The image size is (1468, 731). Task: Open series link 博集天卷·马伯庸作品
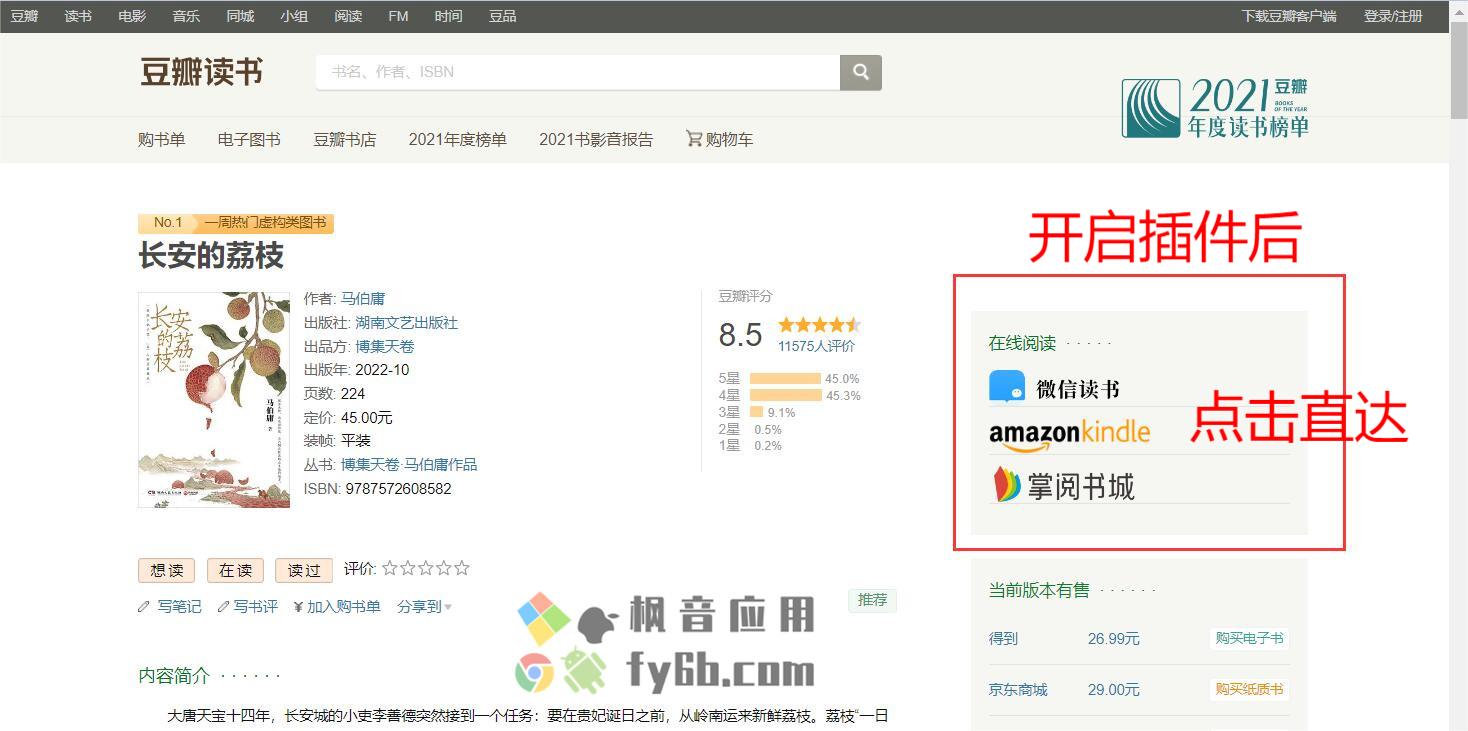click(x=409, y=464)
